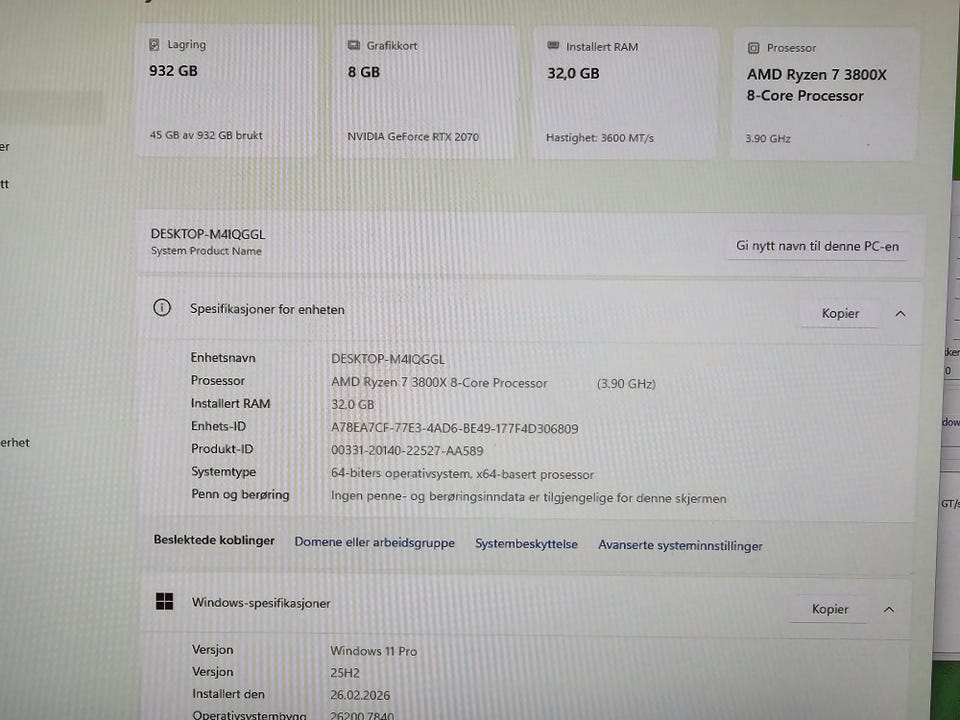Click the 3.90 GHz text in Prosessor card
The width and height of the screenshot is (960, 720).
point(768,138)
